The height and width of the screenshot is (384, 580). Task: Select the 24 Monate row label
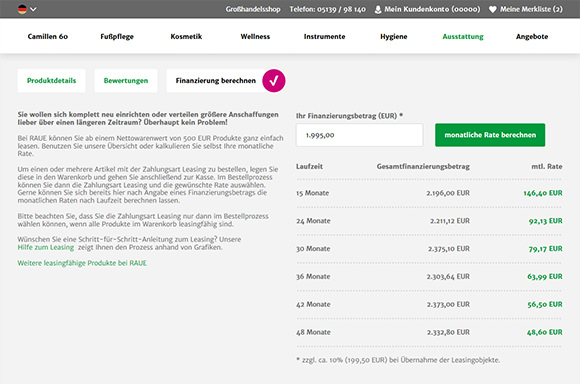313,221
